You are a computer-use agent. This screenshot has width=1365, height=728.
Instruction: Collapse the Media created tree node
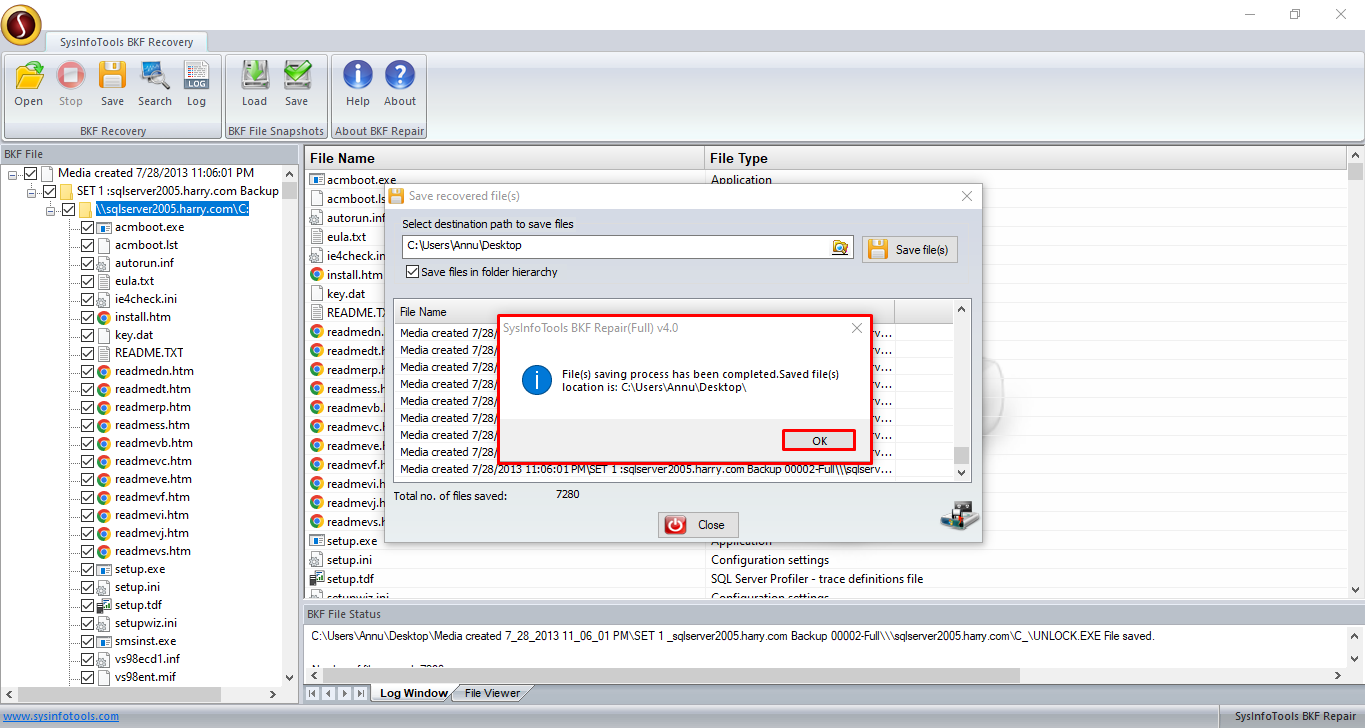(x=13, y=174)
